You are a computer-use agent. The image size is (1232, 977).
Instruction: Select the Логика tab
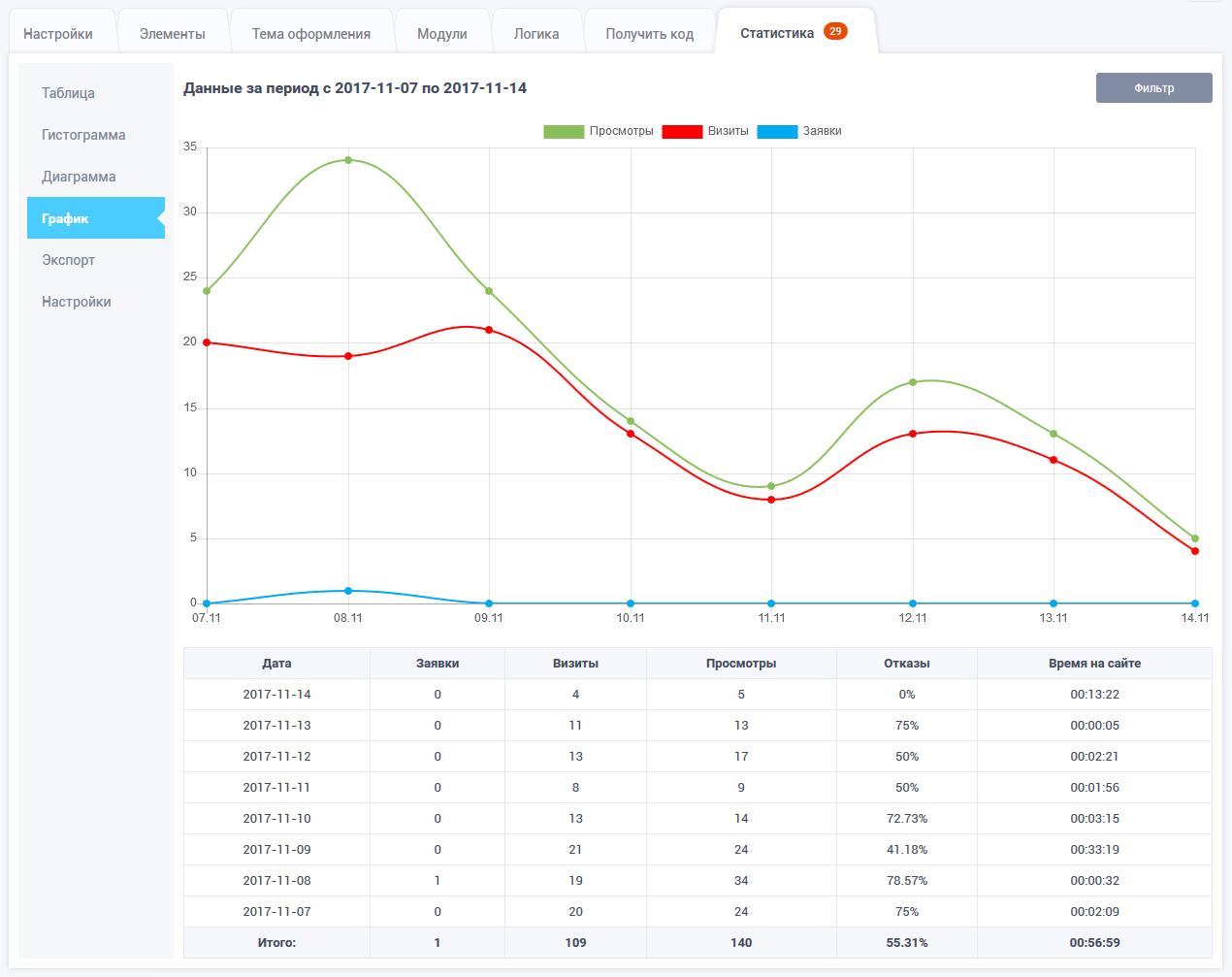(x=536, y=34)
